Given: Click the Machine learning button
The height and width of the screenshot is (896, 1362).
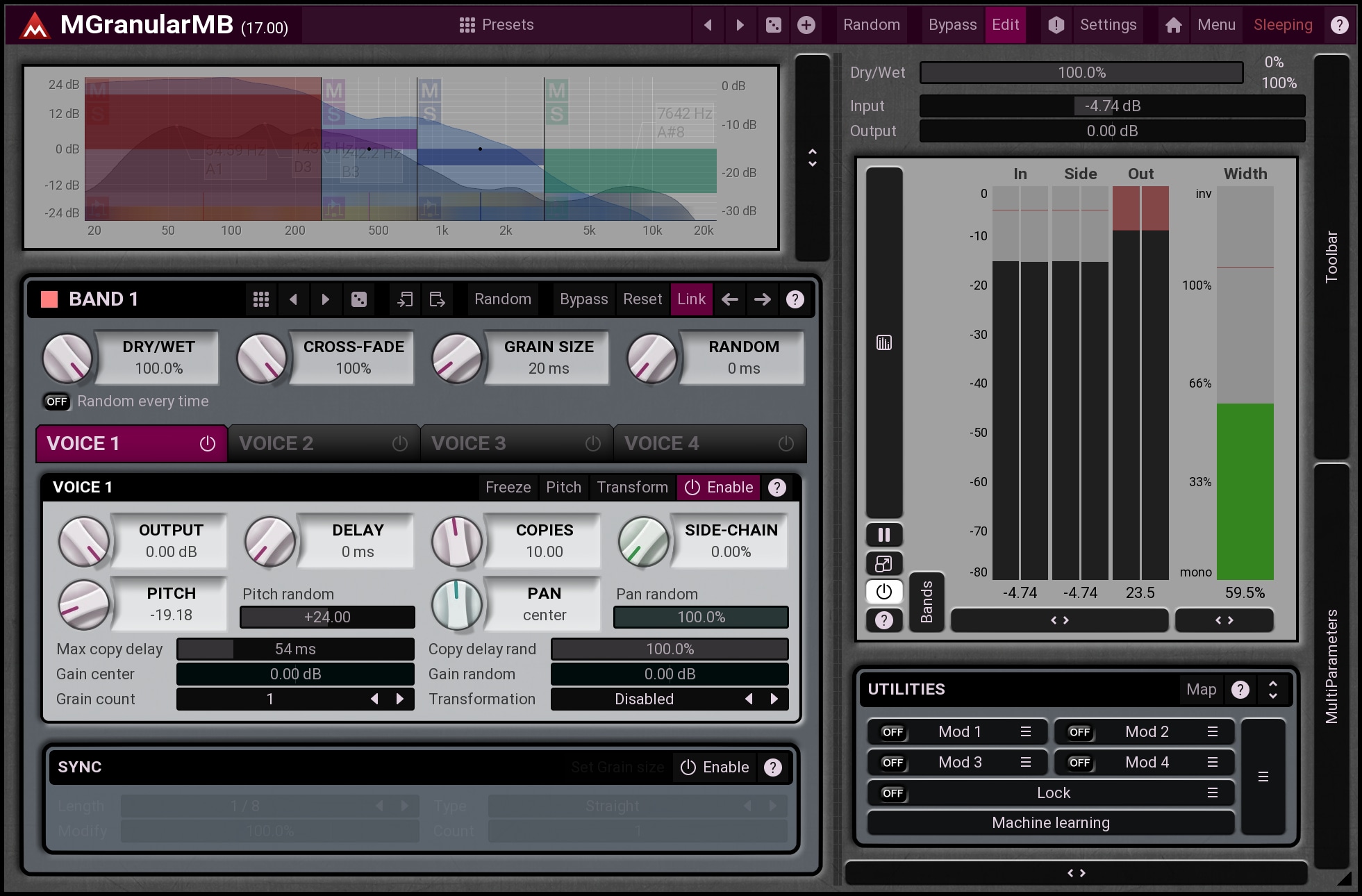Looking at the screenshot, I should point(1050,822).
